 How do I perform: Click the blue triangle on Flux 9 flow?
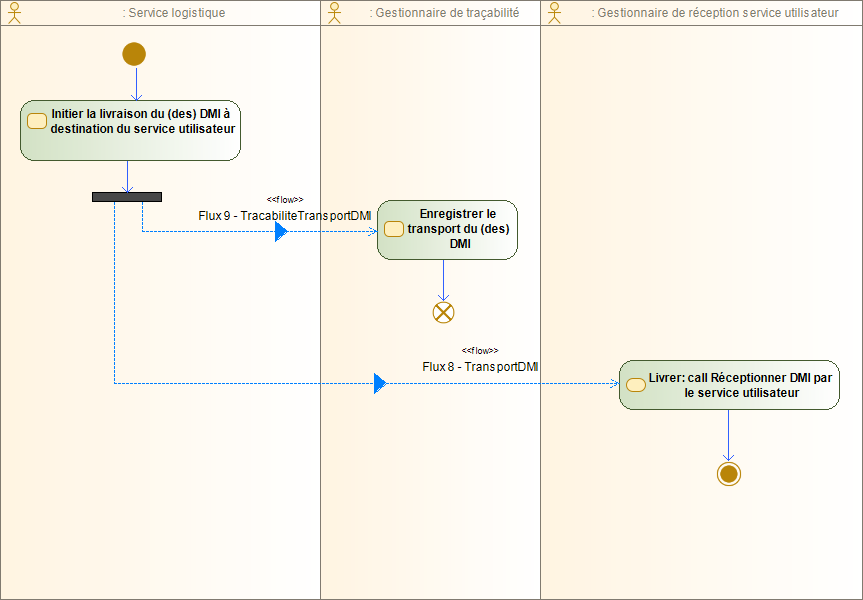281,230
